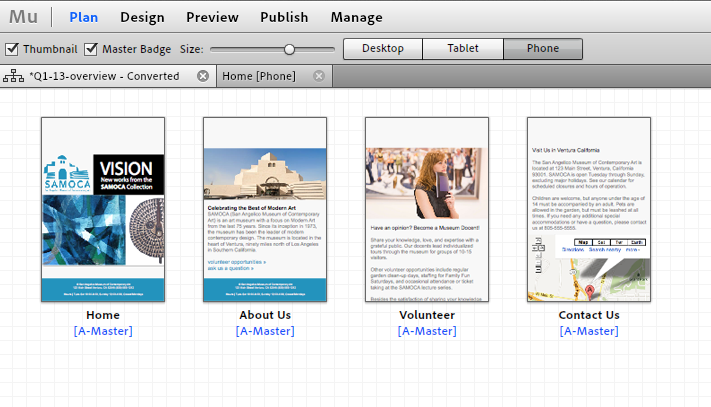
Task: Select the Home page thumbnail
Action: click(103, 209)
